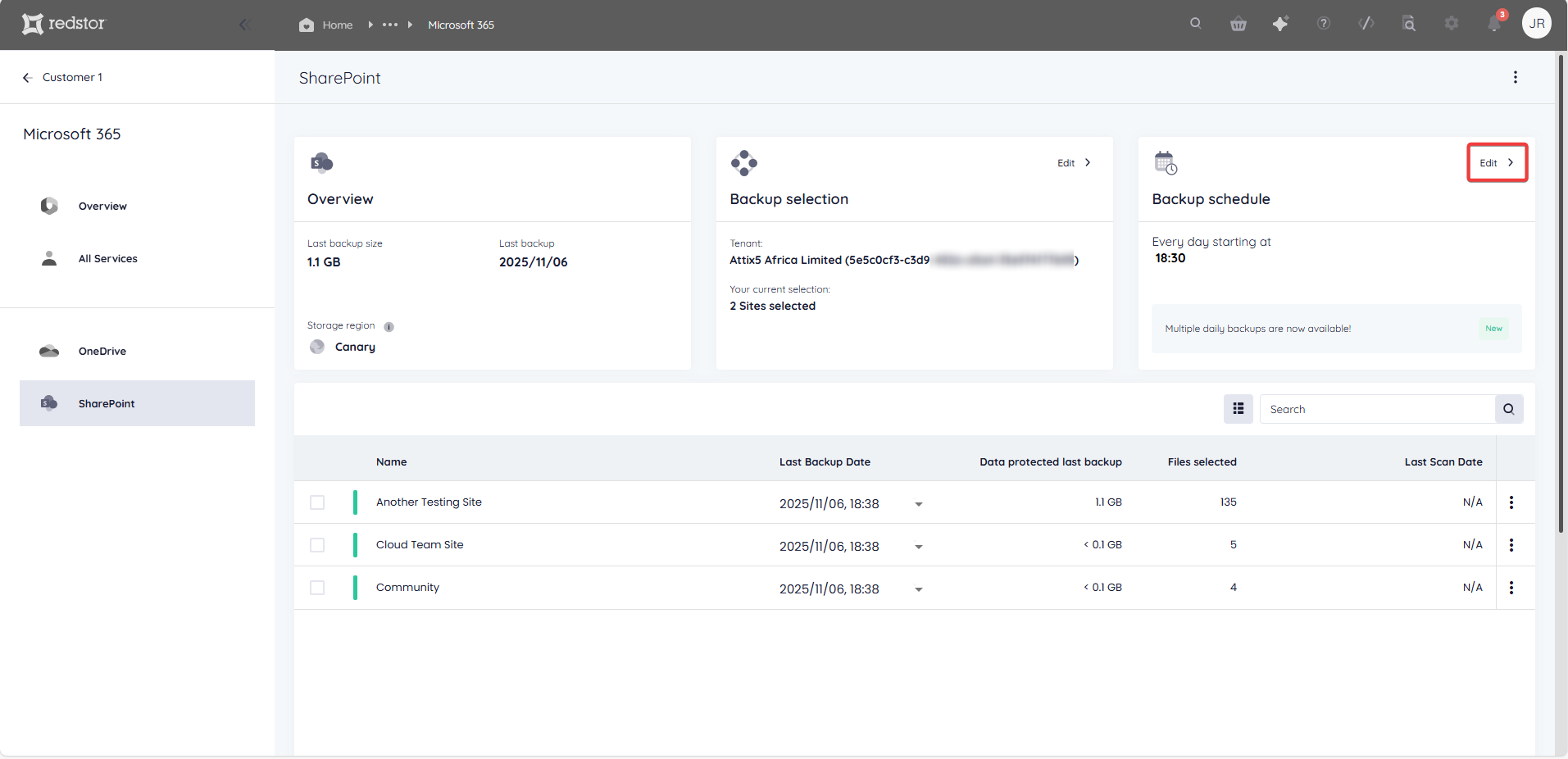Image resolution: width=1568 pixels, height=759 pixels.
Task: Expand backup date dropdown for Community
Action: point(919,589)
